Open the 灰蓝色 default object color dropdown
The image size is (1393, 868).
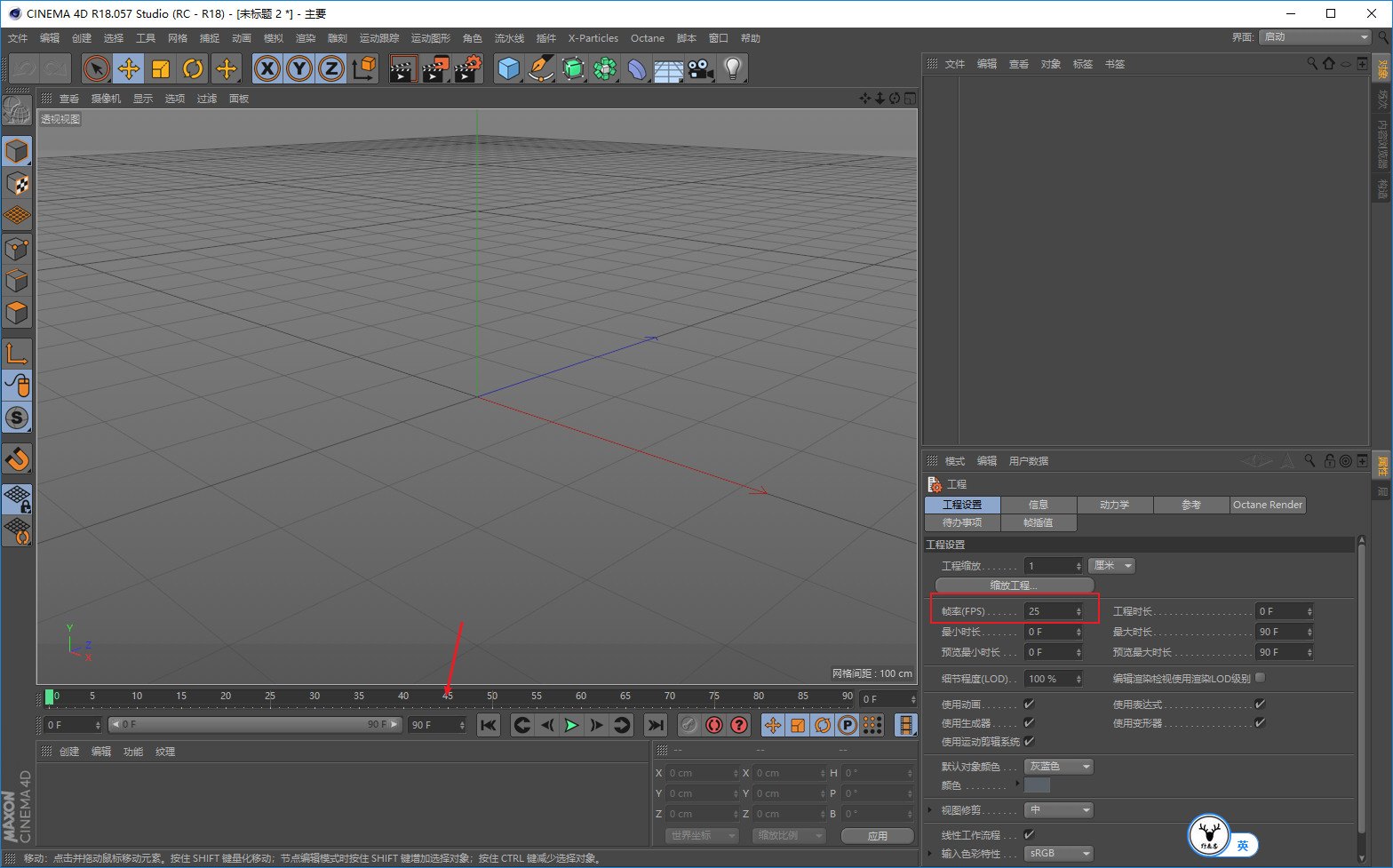click(1059, 767)
